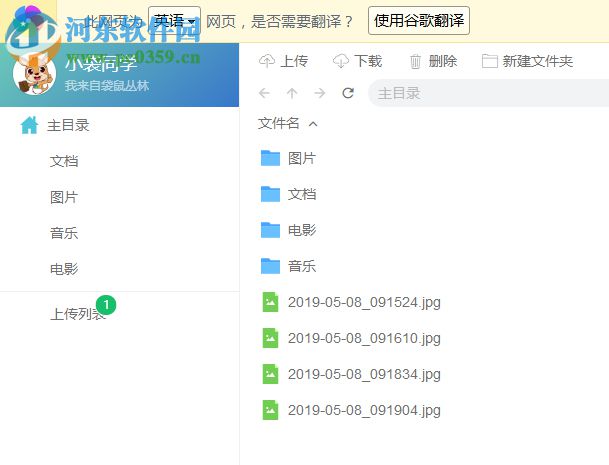Select the file name 2019-05-08_091834.jpg
This screenshot has width=609, height=465.
(x=364, y=374)
